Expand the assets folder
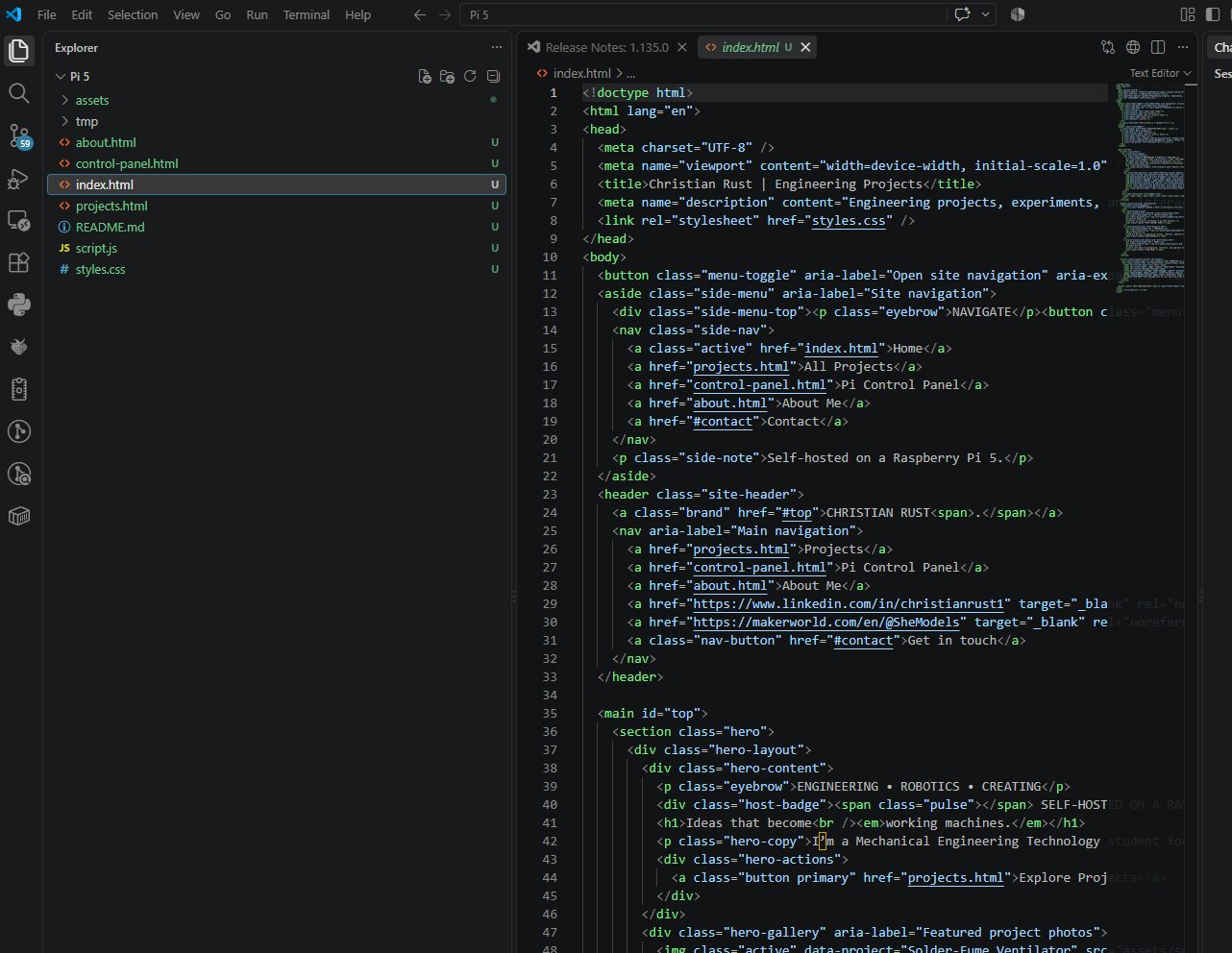1232x953 pixels. click(x=279, y=100)
